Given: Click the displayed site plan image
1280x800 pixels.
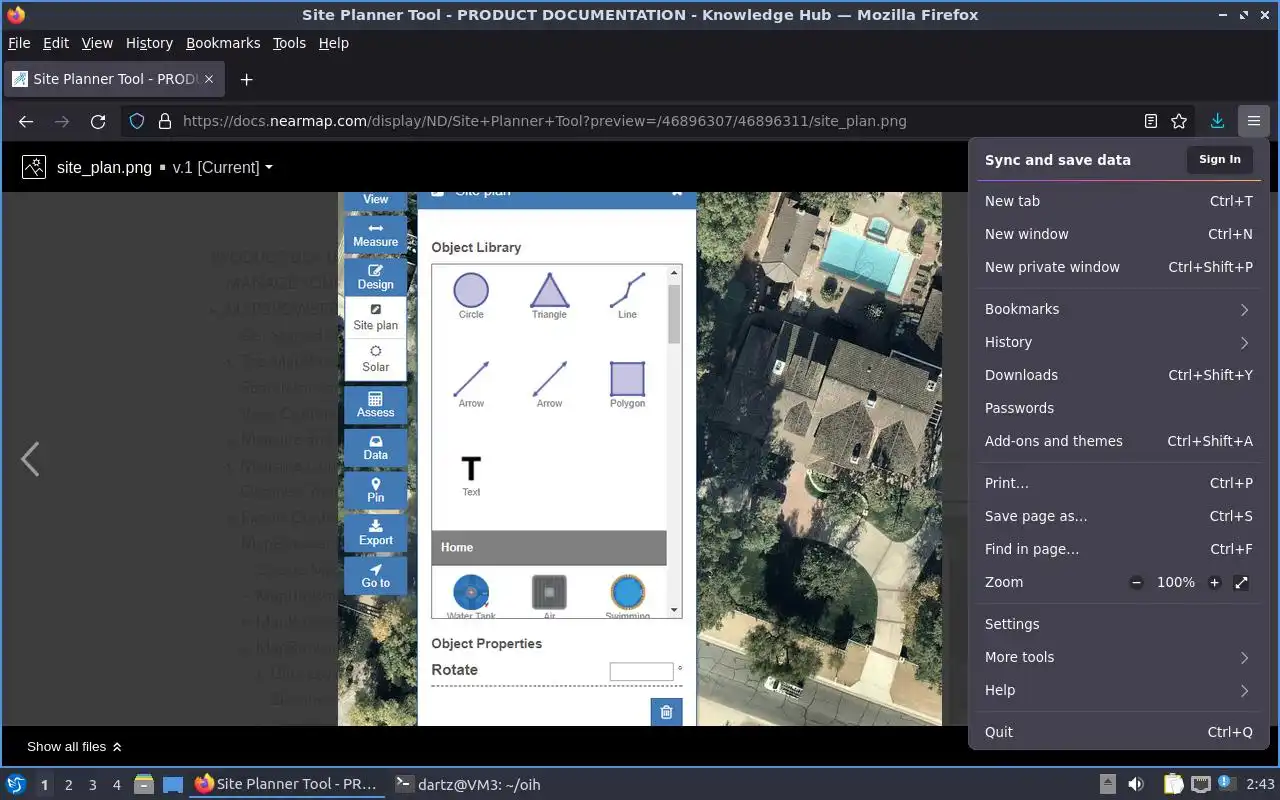Looking at the screenshot, I should click(x=640, y=459).
